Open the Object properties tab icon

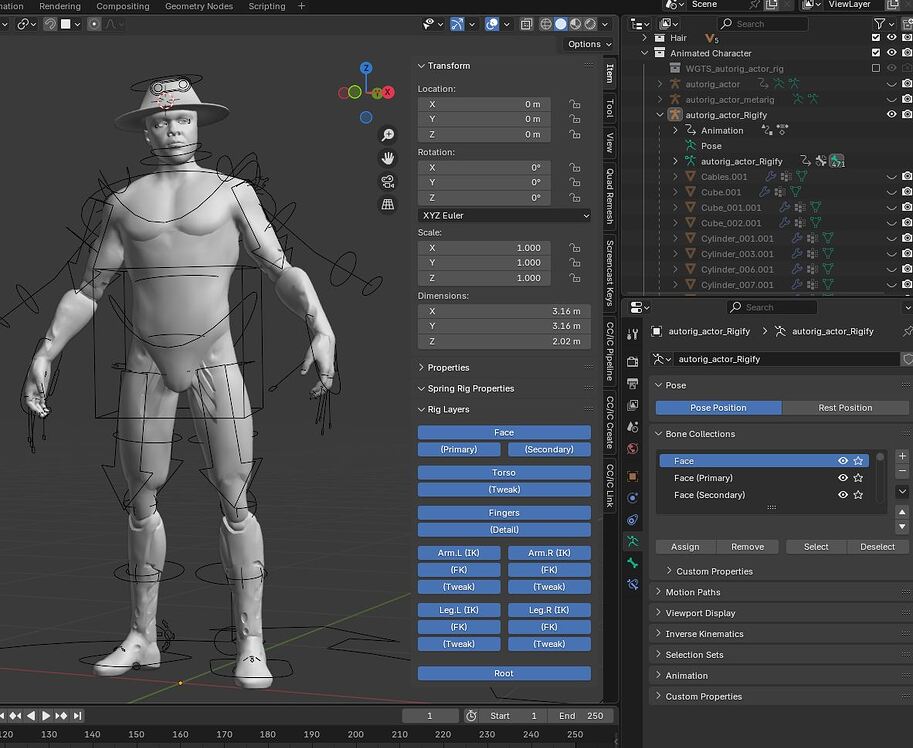coord(633,476)
